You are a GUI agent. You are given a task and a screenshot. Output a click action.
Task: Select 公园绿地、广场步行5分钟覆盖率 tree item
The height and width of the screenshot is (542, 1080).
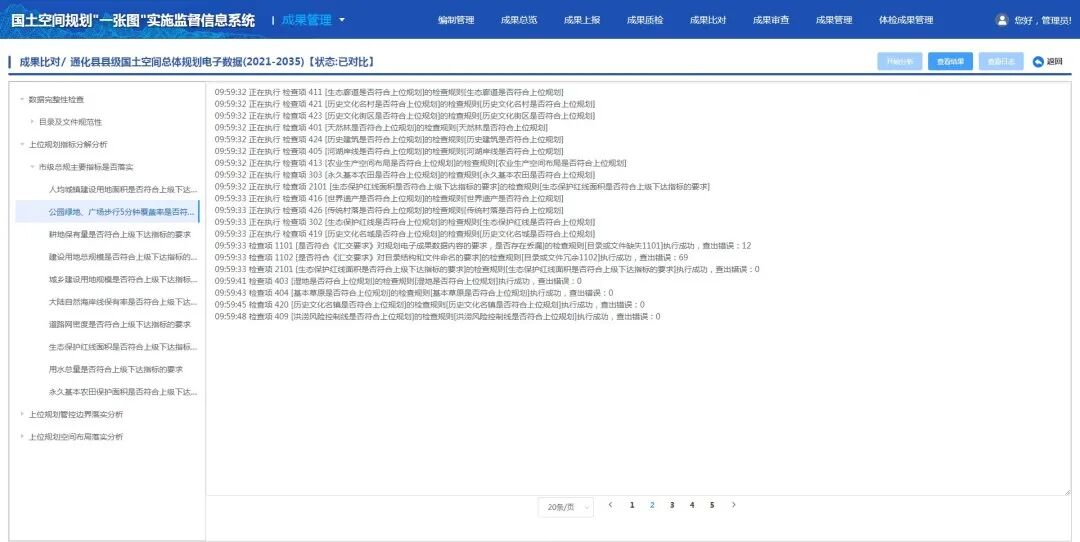tap(107, 211)
